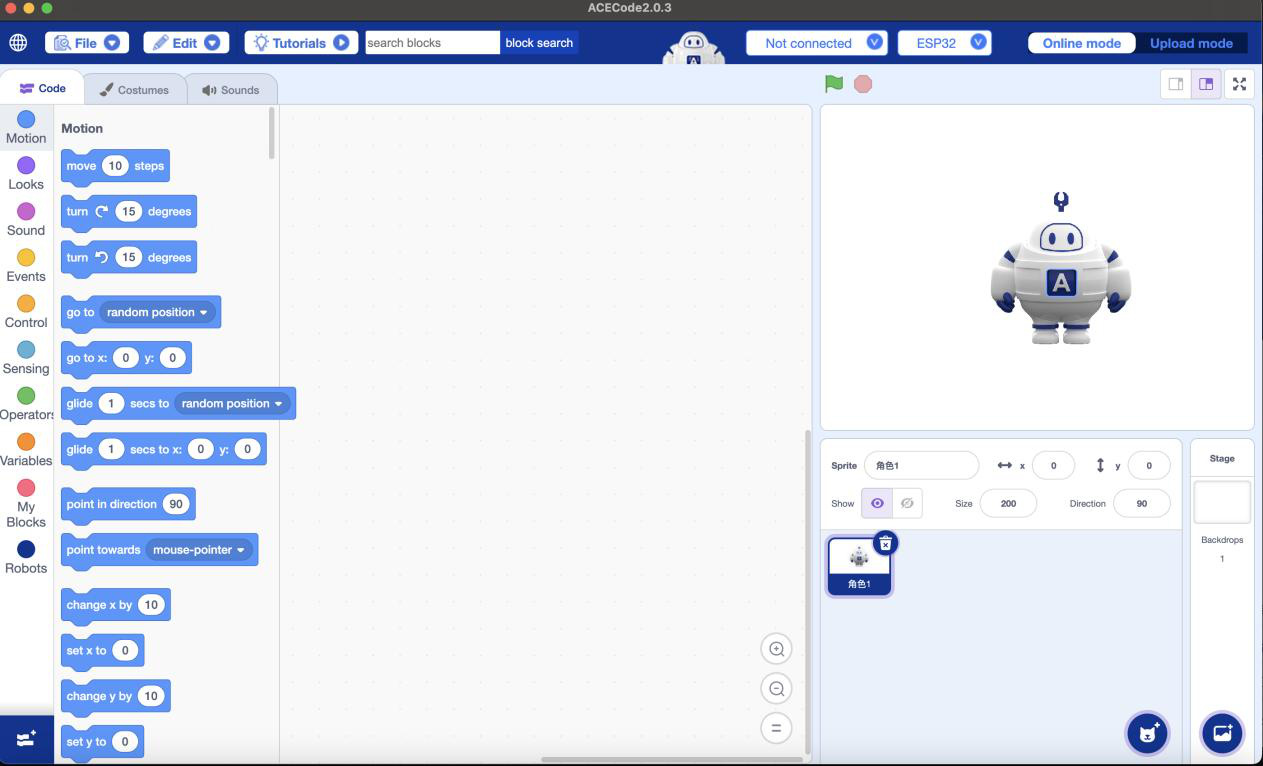1263x766 pixels.
Task: Open the File menu dropdown
Action: tap(86, 43)
